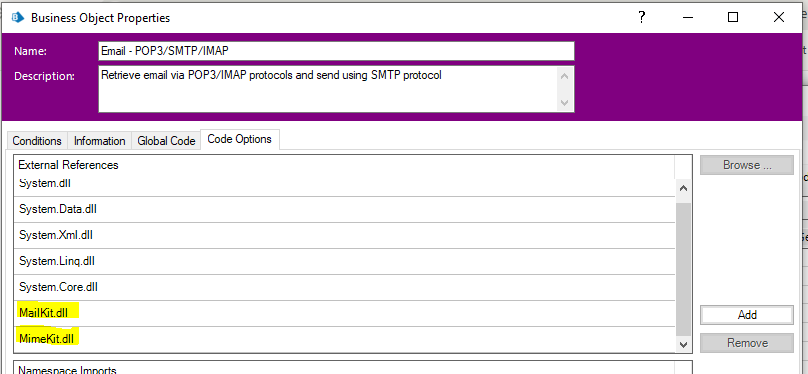The image size is (808, 374).
Task: Click description box scroll down arrow
Action: pos(565,103)
